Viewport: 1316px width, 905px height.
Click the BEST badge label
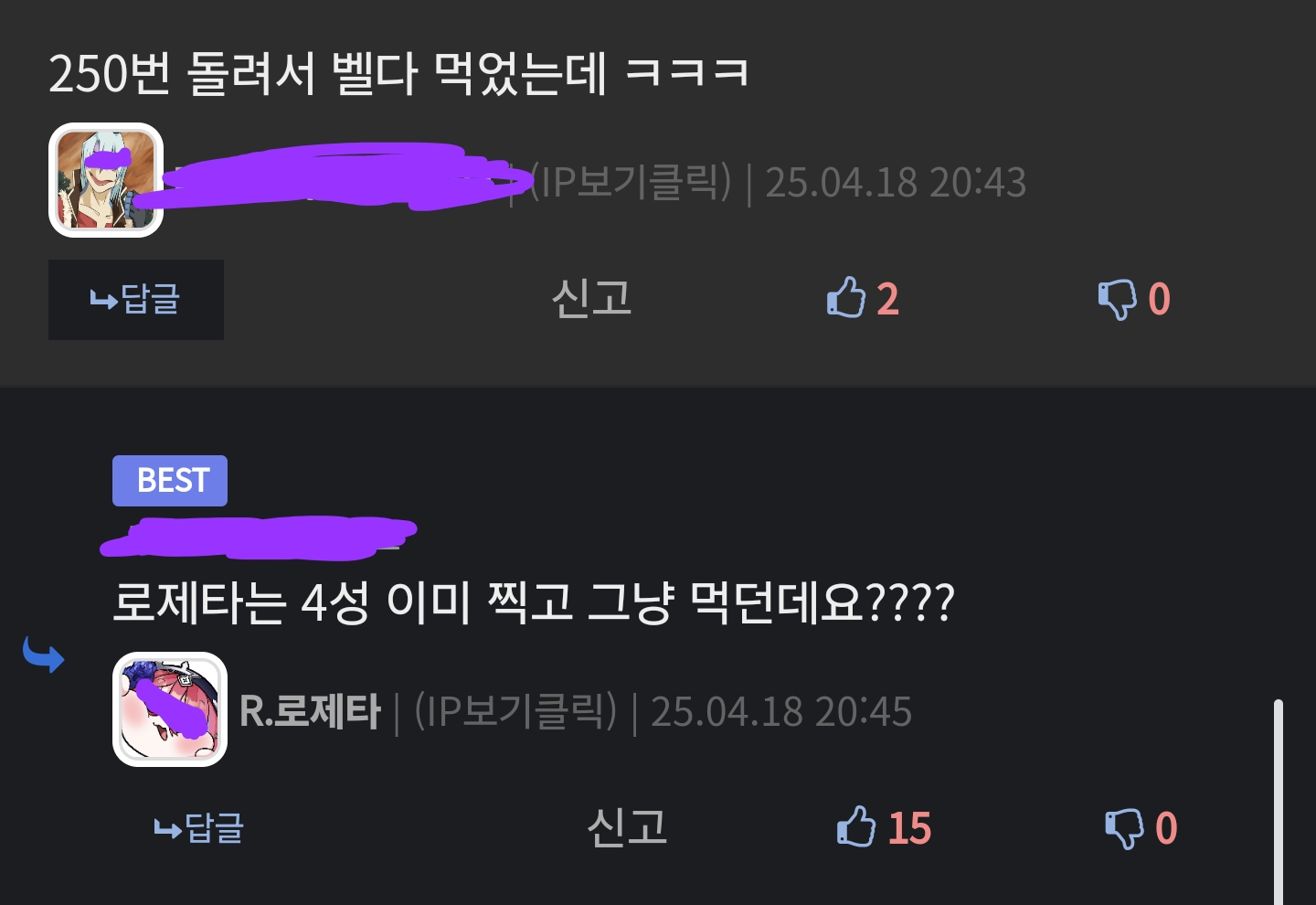(170, 481)
